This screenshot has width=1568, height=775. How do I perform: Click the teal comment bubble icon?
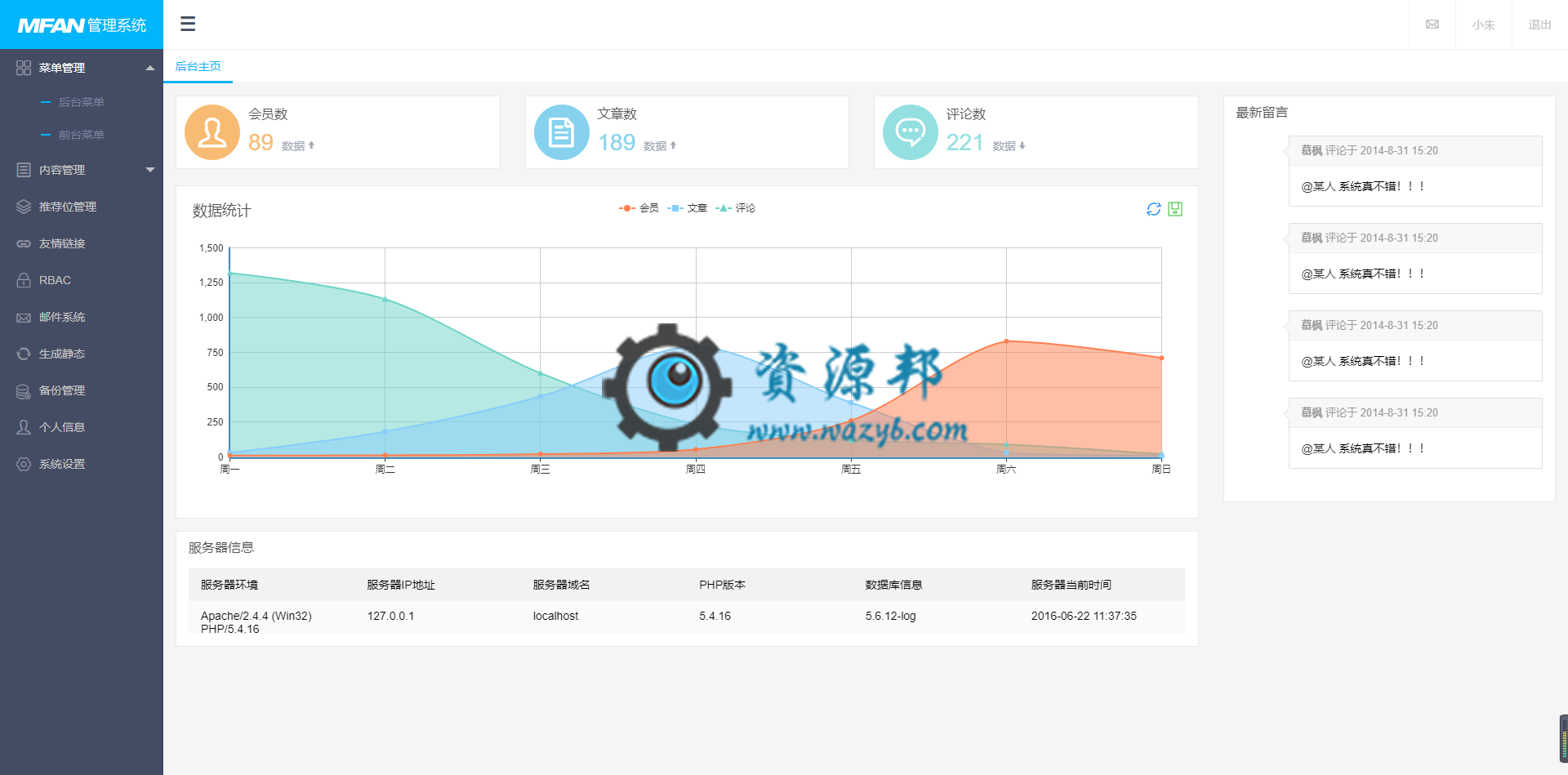coord(911,132)
